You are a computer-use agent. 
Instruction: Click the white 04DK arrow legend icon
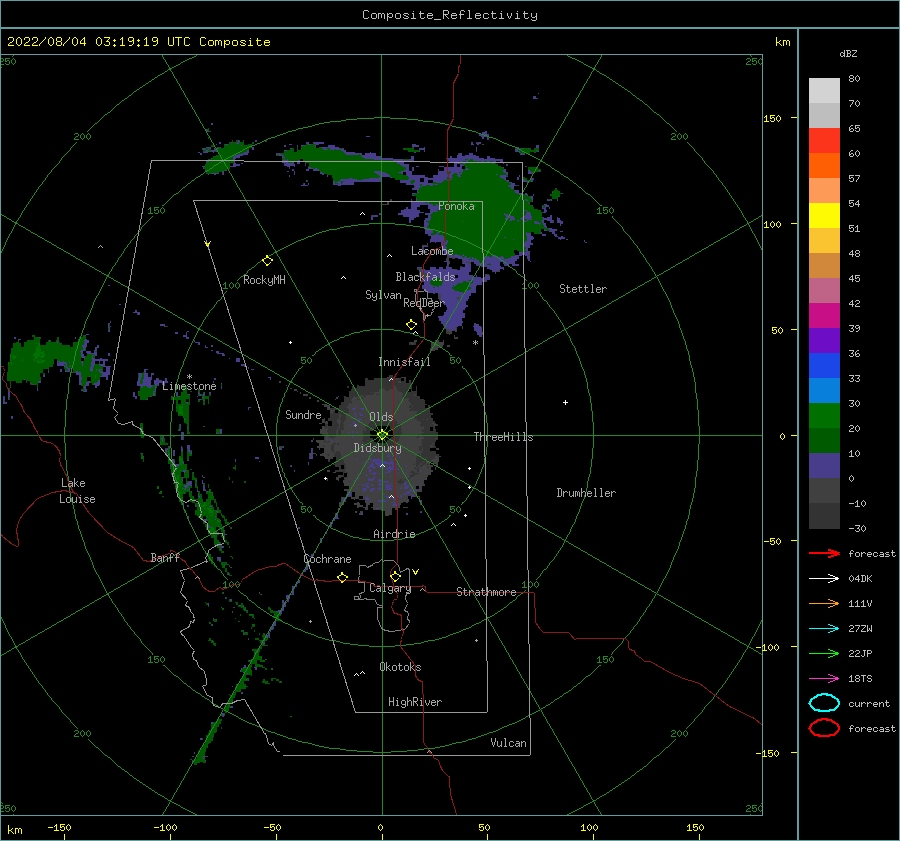(824, 578)
